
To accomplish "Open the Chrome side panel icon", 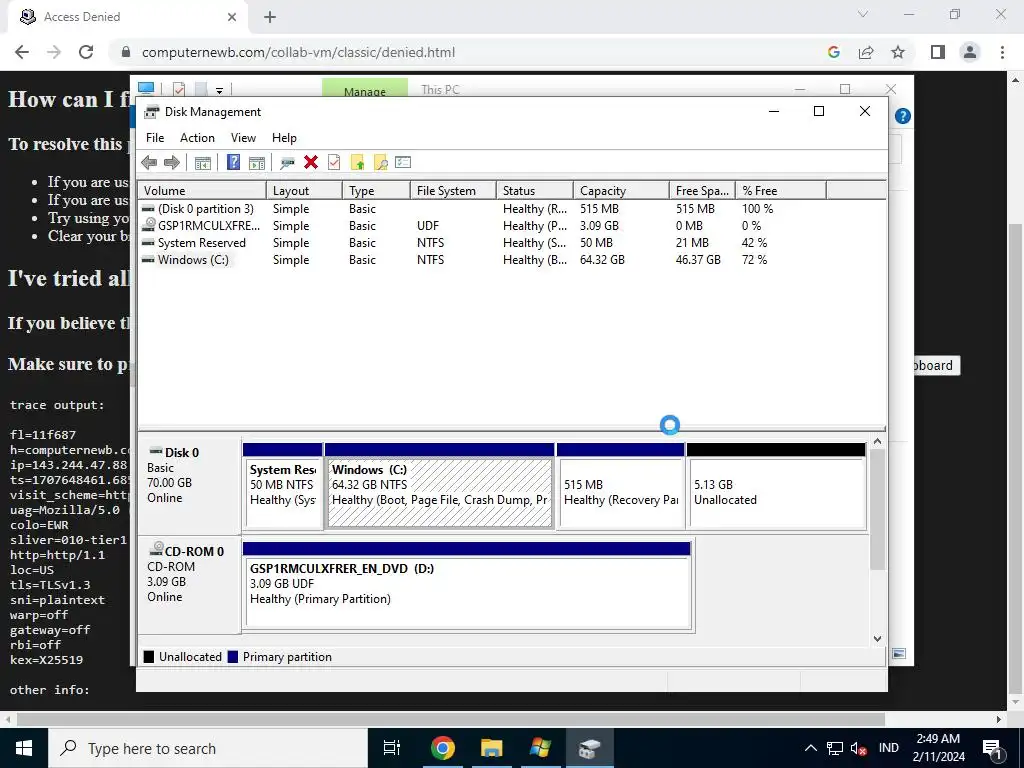I will [x=938, y=52].
